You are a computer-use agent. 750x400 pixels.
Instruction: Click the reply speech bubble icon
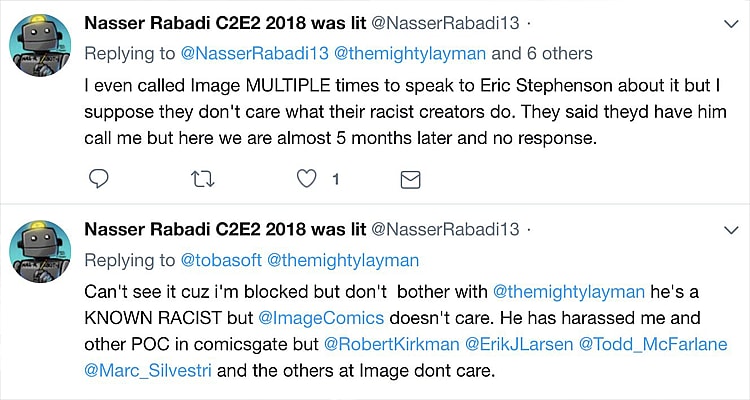pyautogui.click(x=98, y=179)
